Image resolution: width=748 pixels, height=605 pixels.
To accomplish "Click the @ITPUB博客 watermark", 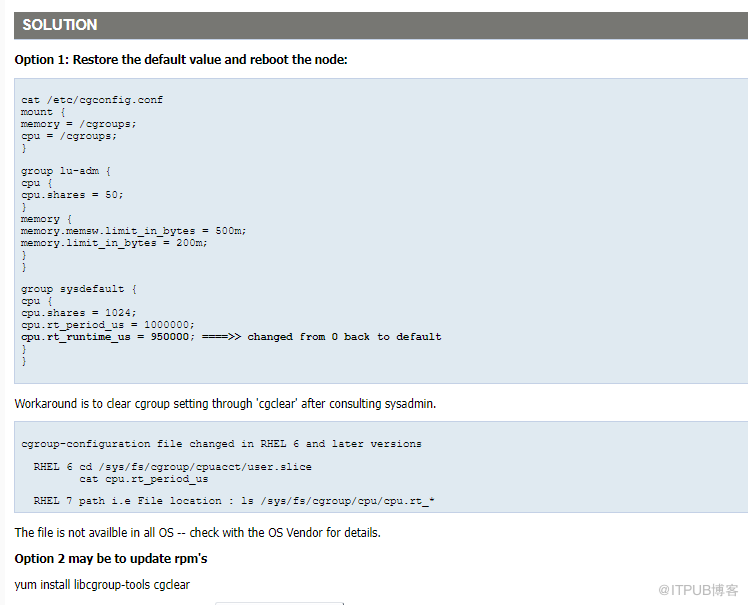I will (x=698, y=590).
